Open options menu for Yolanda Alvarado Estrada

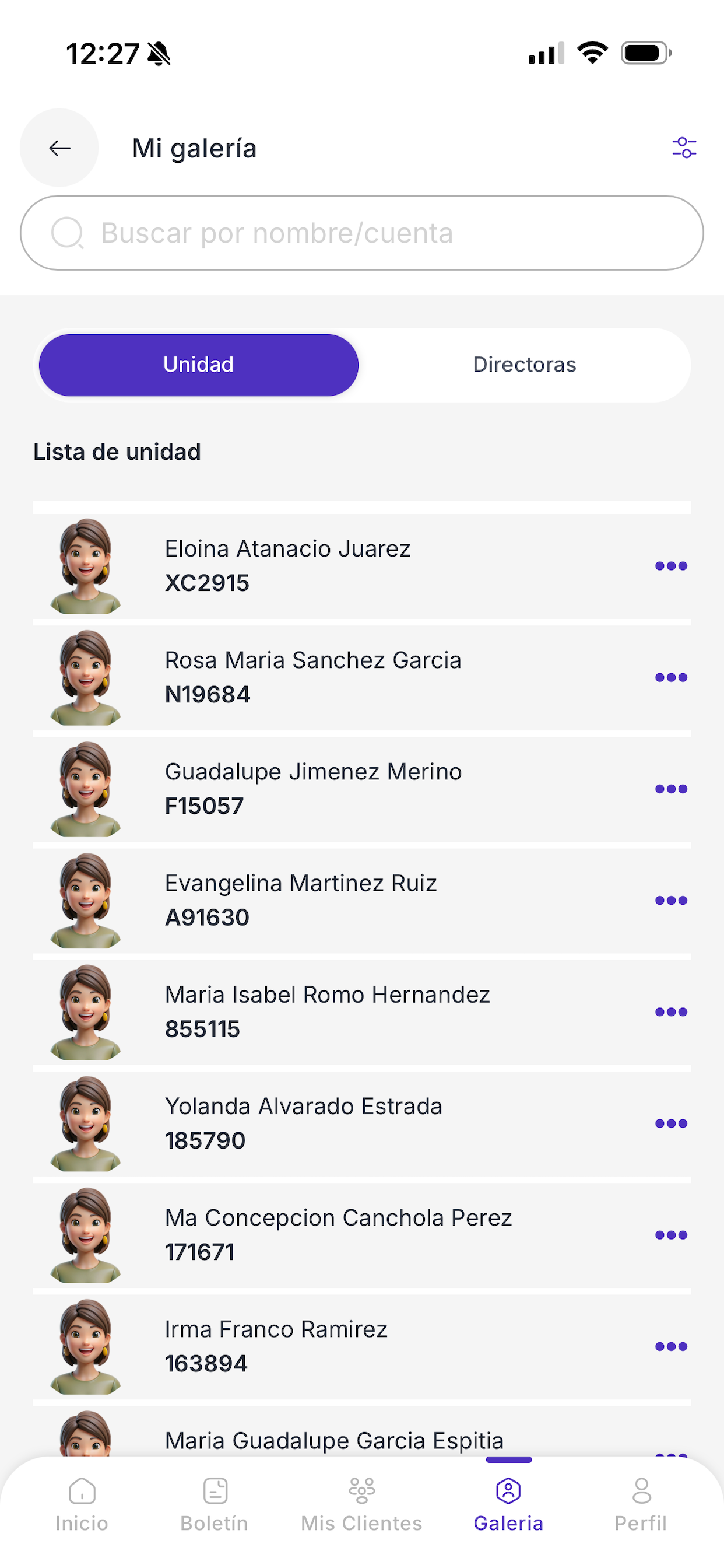point(671,1123)
